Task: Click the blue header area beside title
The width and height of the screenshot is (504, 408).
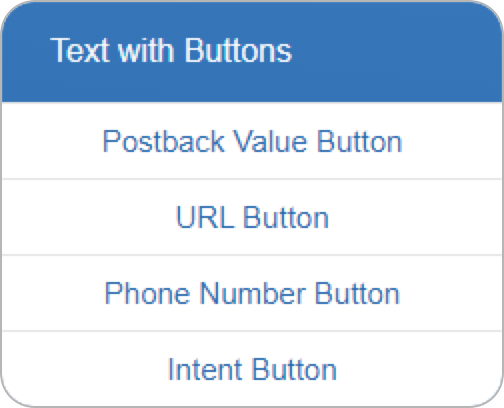Action: [397, 52]
